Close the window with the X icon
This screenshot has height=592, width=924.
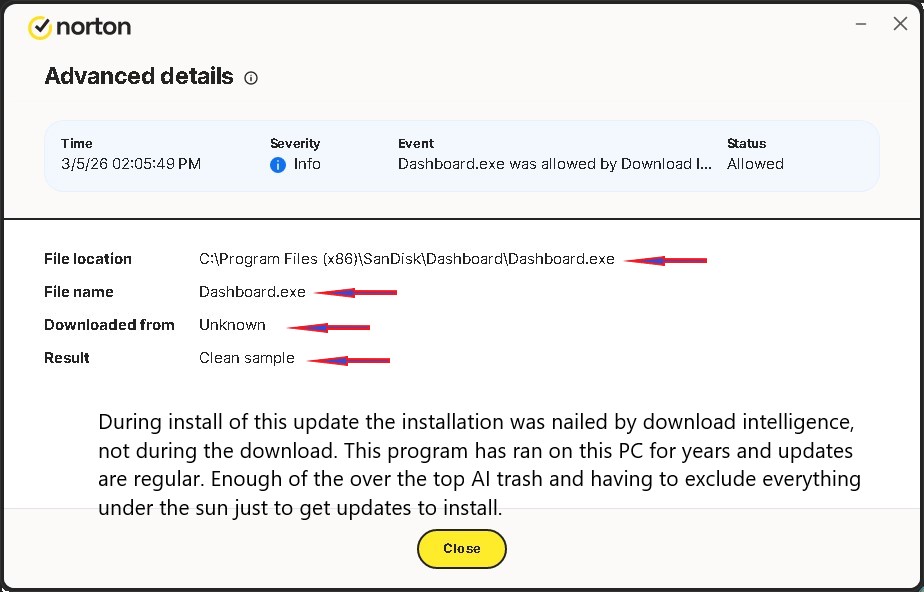(x=900, y=24)
